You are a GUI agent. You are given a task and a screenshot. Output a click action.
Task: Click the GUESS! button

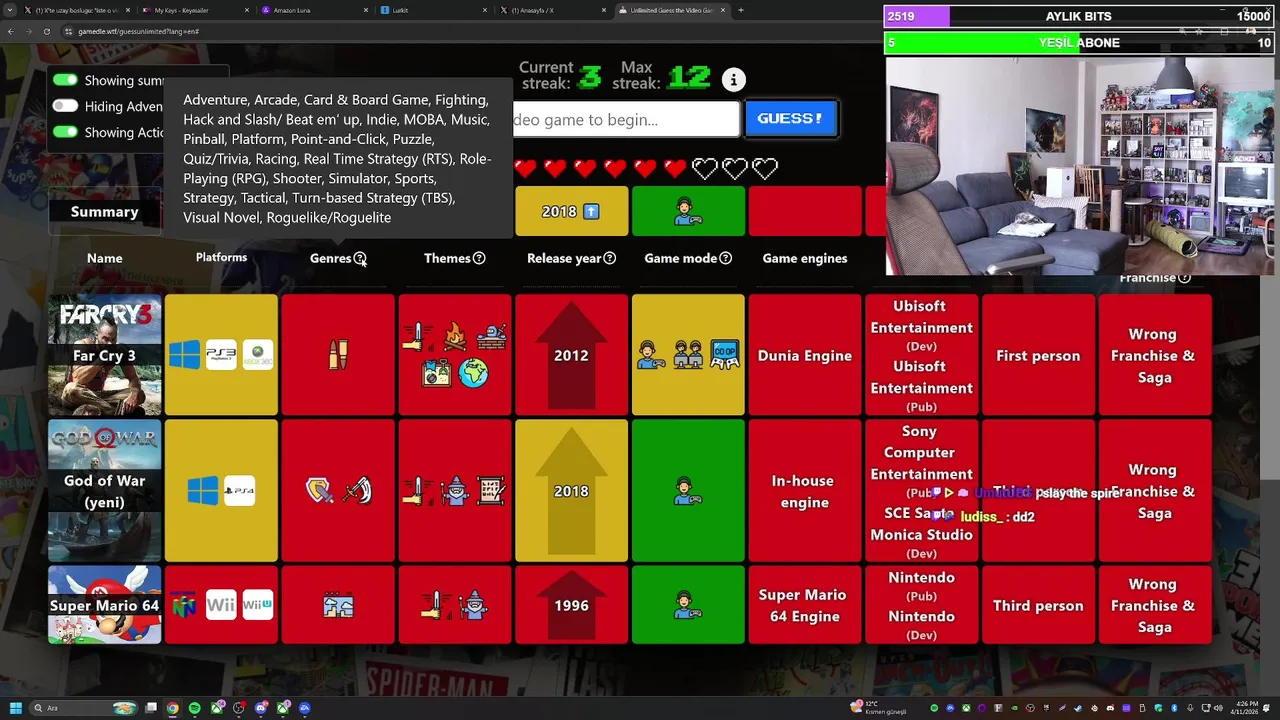790,119
